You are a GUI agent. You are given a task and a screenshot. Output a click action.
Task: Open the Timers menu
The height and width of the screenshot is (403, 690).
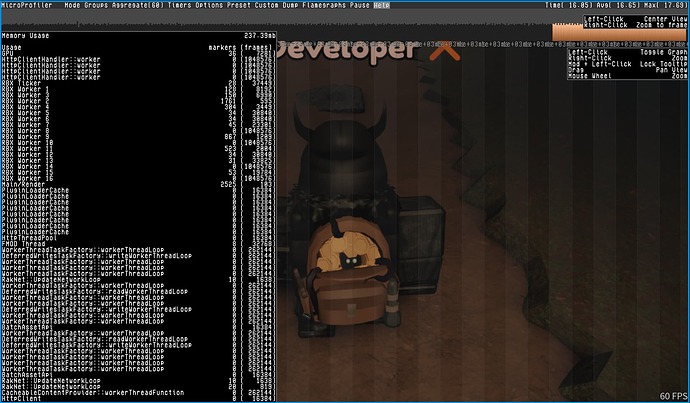coord(179,5)
